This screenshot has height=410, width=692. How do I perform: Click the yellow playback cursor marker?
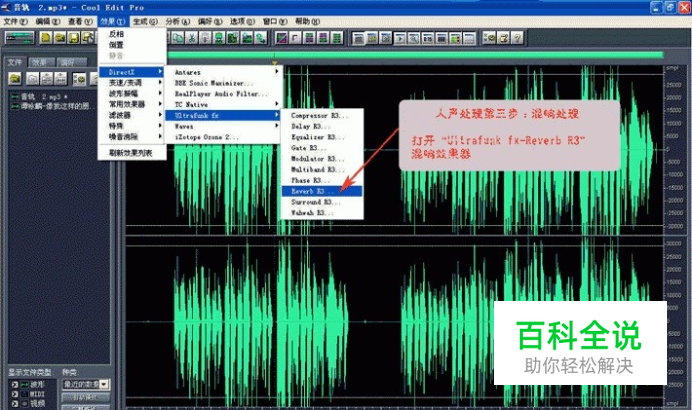(275, 64)
